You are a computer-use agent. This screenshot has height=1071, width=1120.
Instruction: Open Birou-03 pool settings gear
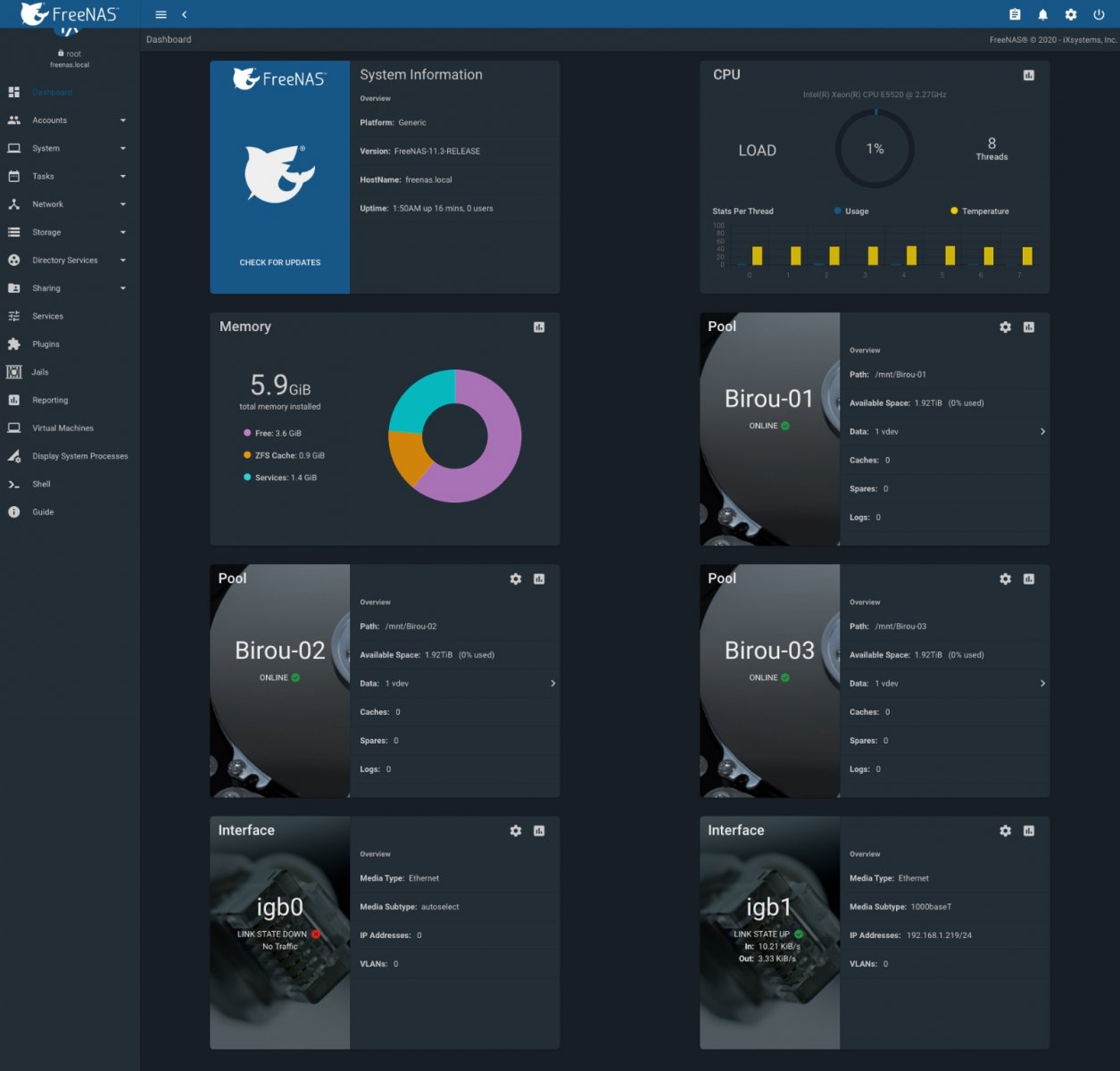point(1006,579)
